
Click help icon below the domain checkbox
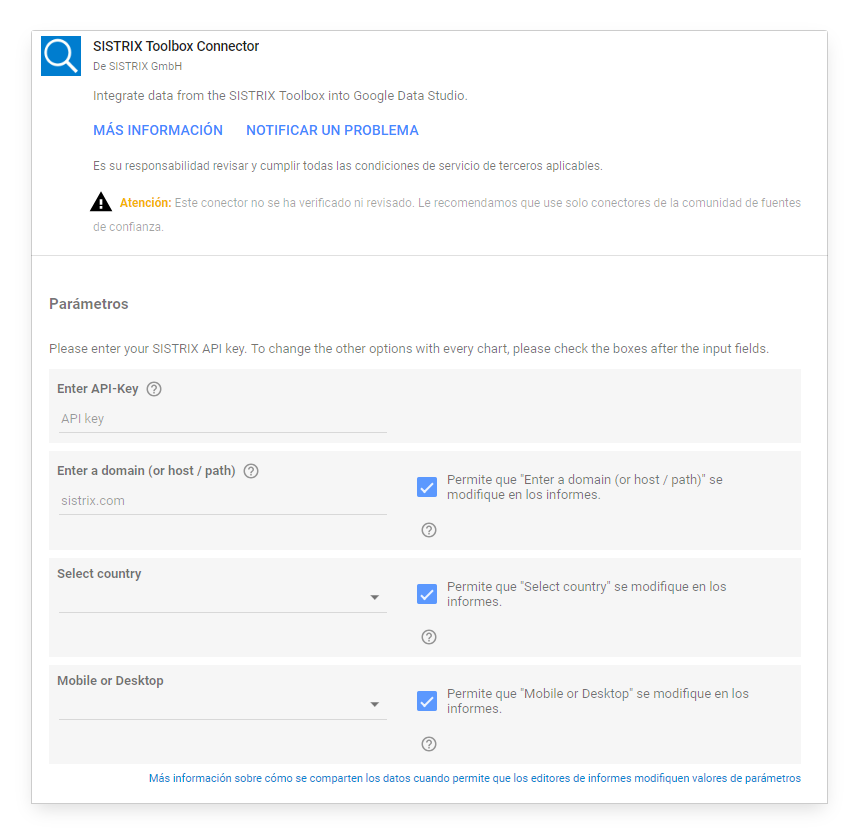429,530
